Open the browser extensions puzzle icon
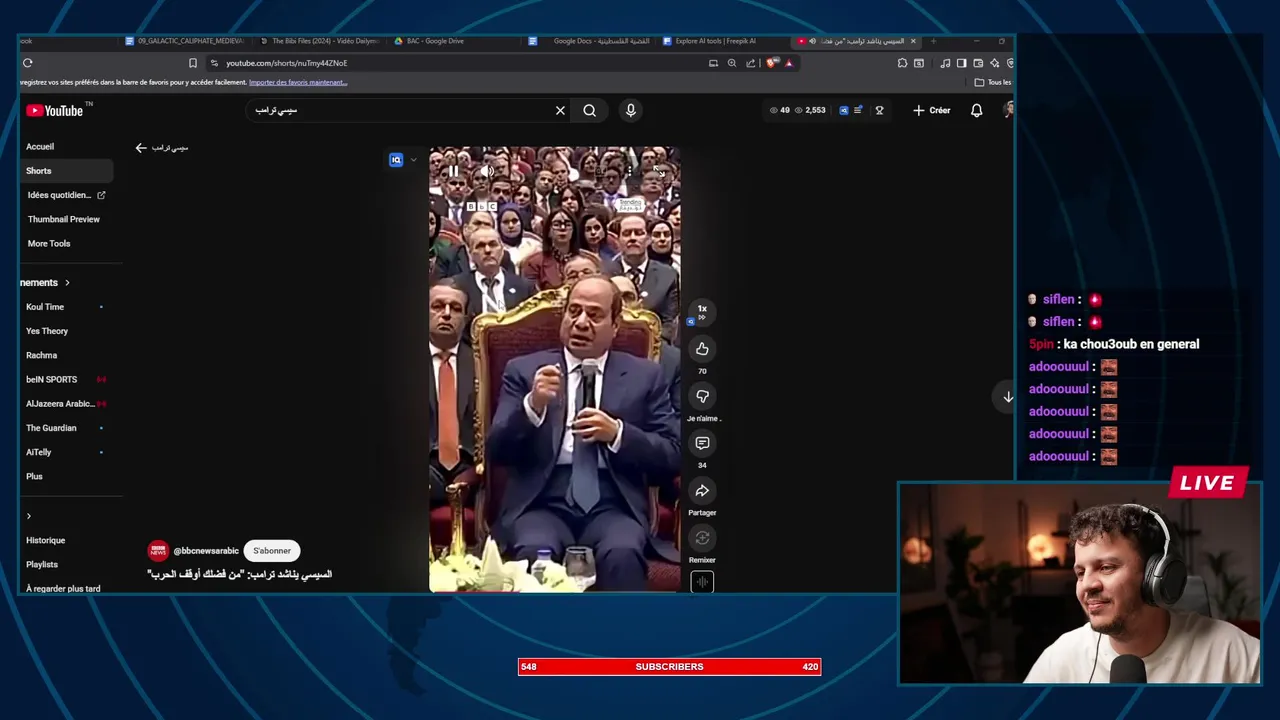Screen dimensions: 1280x720 click(x=902, y=63)
